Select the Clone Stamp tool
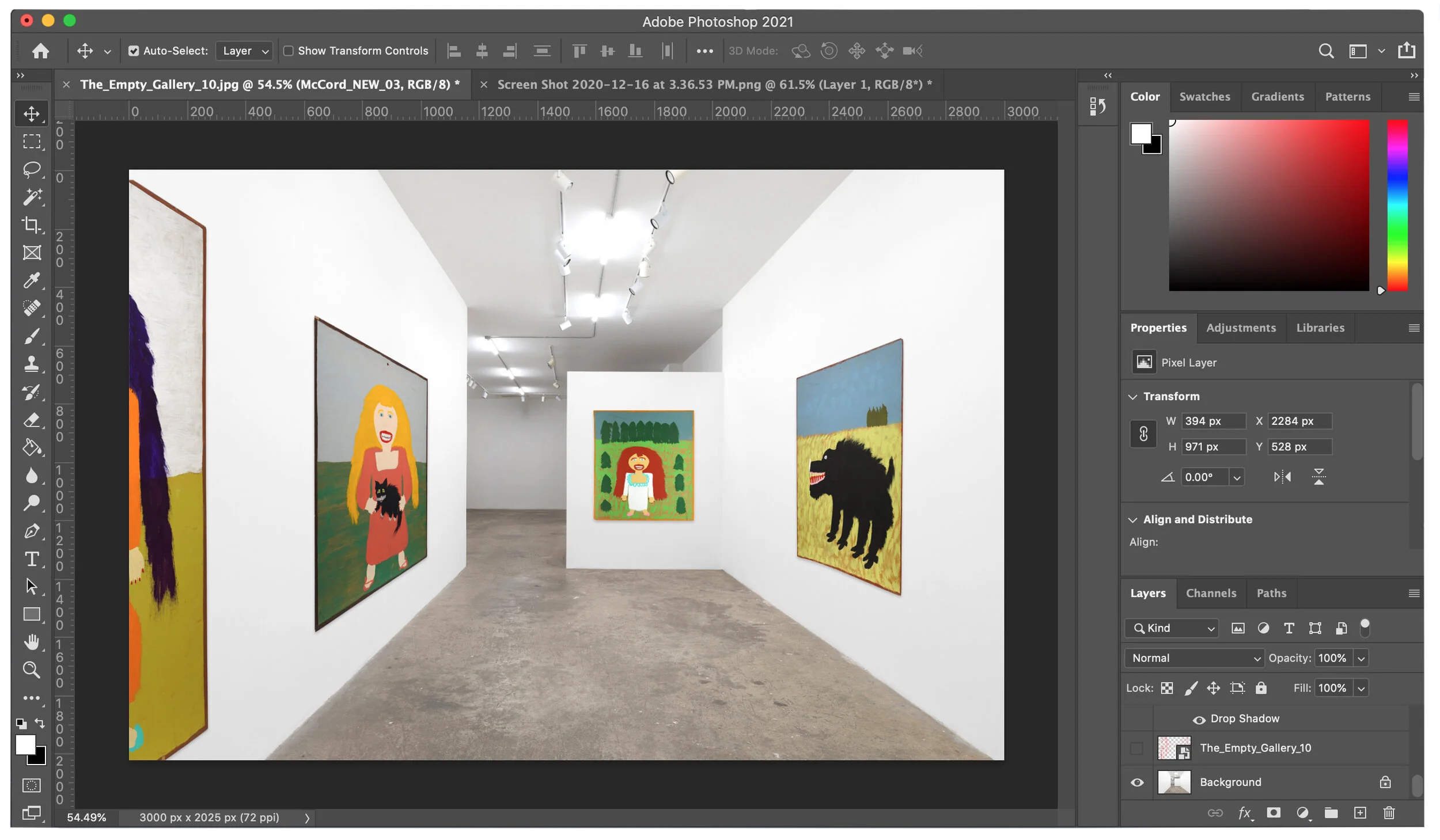1440x840 pixels. click(32, 364)
